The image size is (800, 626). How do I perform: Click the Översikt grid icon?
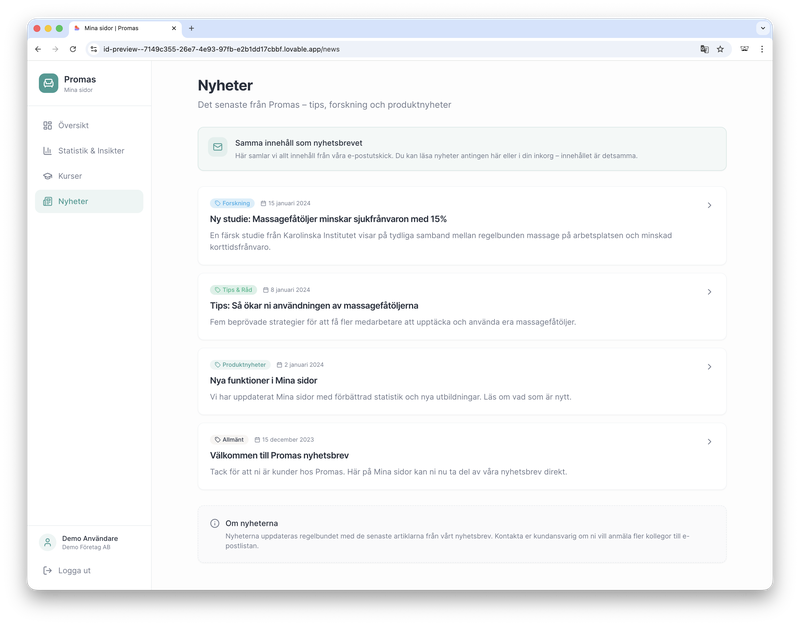pyautogui.click(x=47, y=126)
